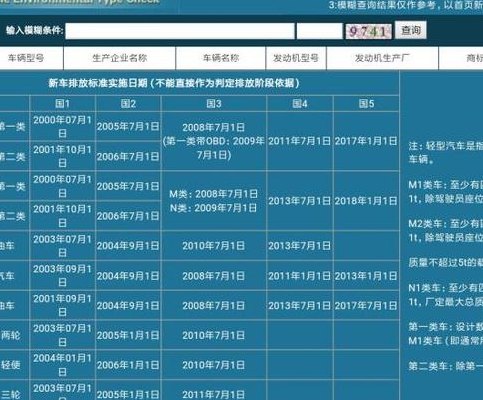Viewport: 483px width, 400px height.
Task: Click the N1类车 note line
Action: pyautogui.click(x=446, y=295)
